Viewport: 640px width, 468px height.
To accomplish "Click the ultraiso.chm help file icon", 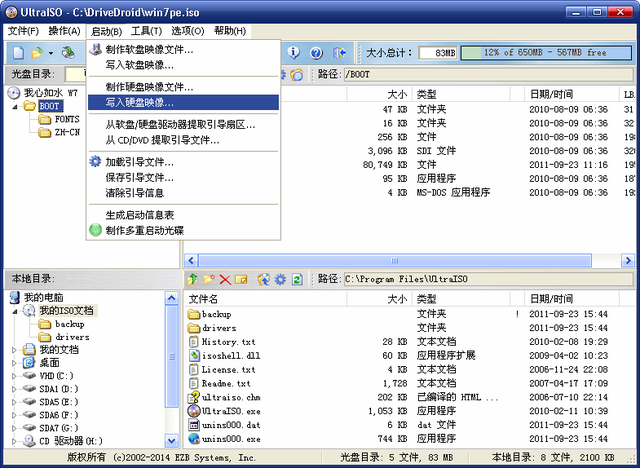I will (193, 397).
